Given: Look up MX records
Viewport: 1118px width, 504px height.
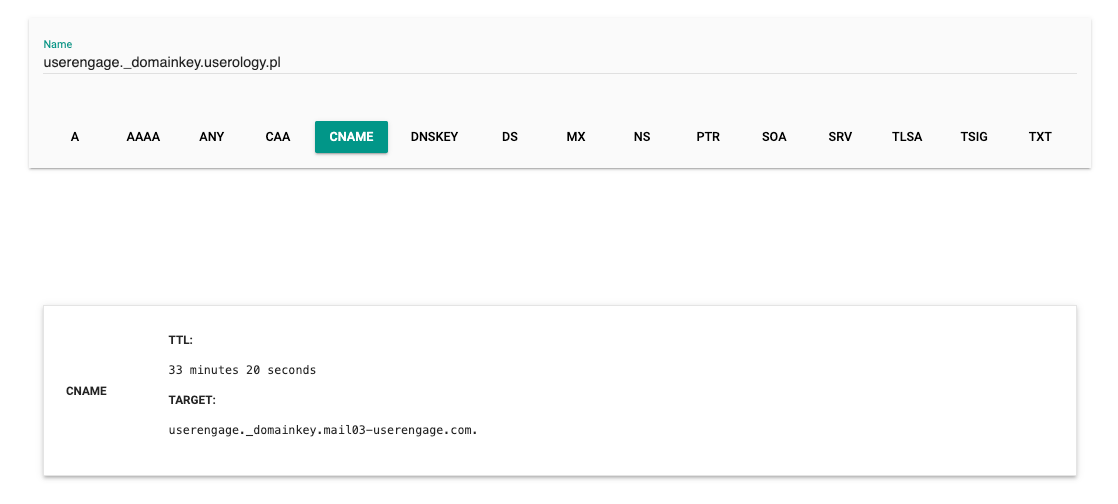Looking at the screenshot, I should pos(576,137).
